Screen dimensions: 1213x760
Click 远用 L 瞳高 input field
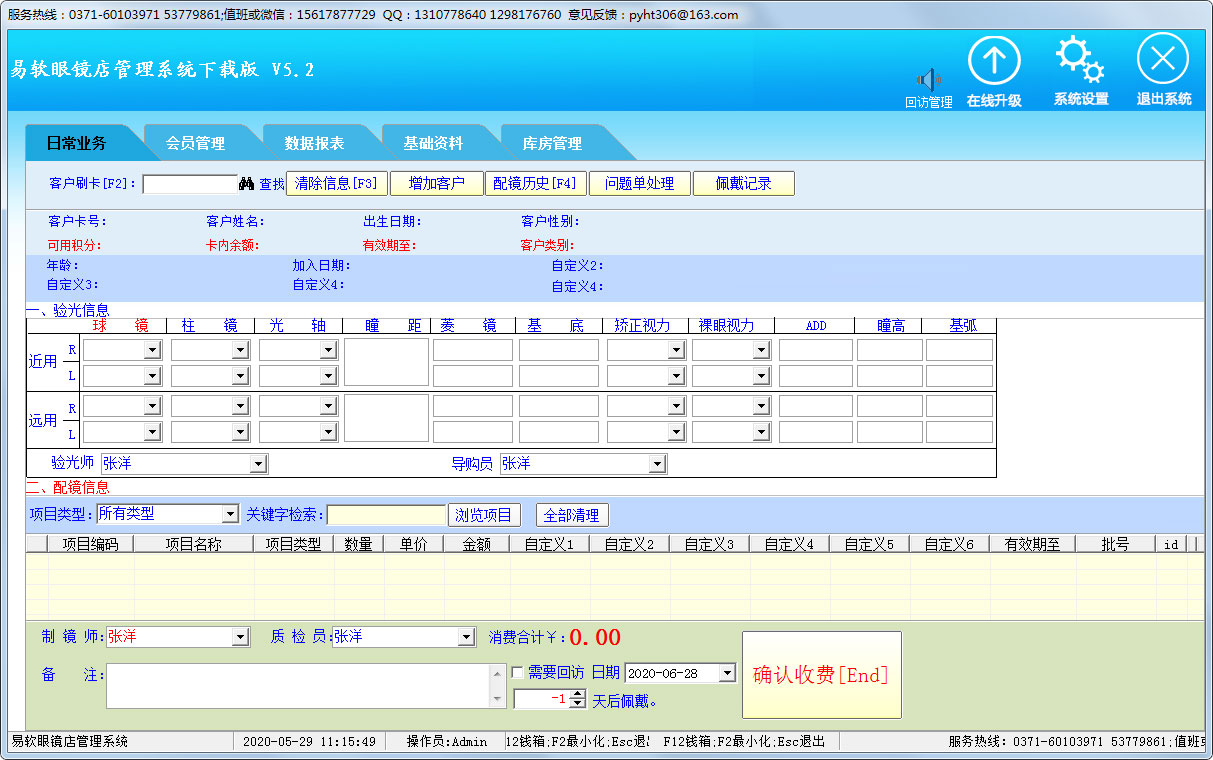click(x=890, y=432)
